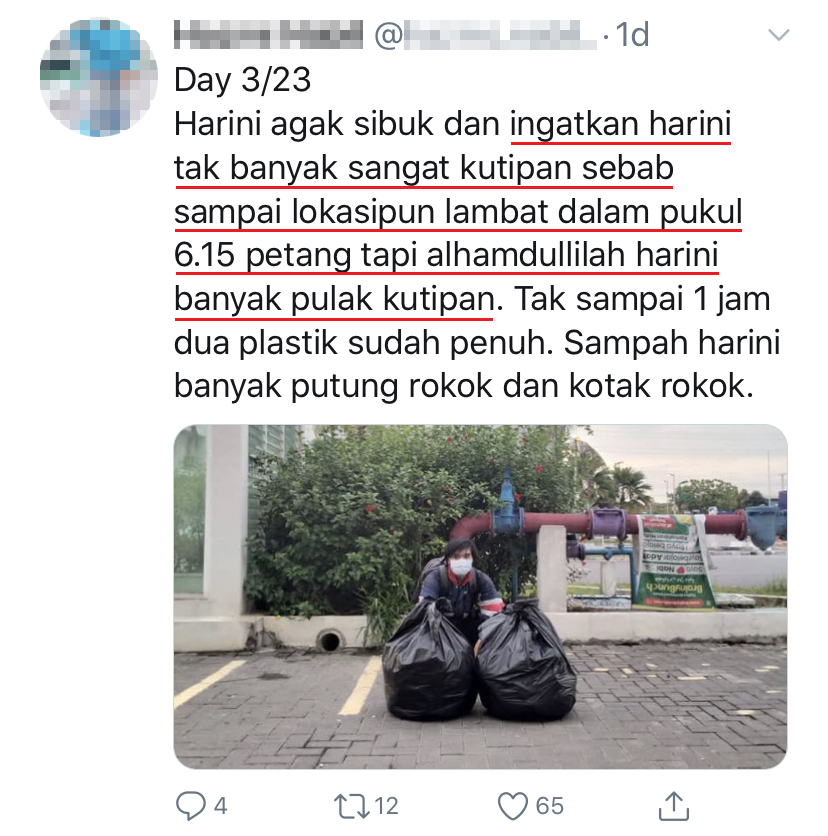The height and width of the screenshot is (836, 828).
Task: Open the author's blurred display name
Action: (x=268, y=35)
